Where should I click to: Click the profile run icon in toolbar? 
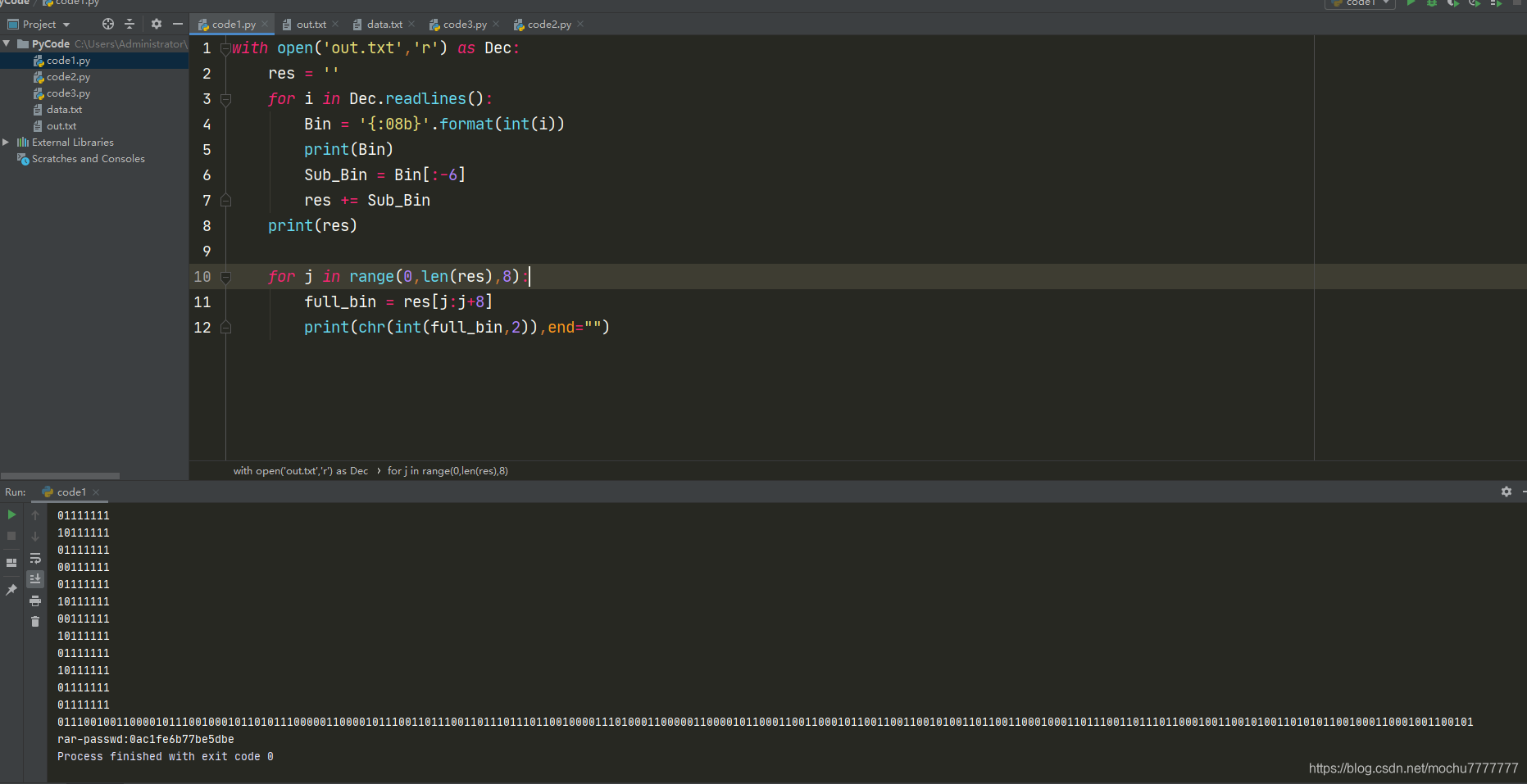1475,3
